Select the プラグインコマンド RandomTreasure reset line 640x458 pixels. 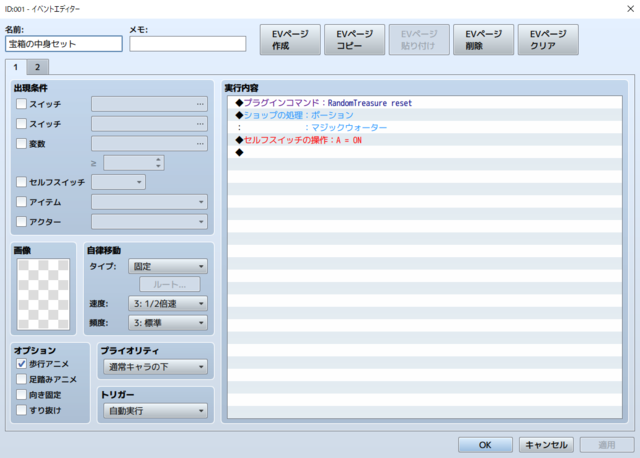pos(425,103)
